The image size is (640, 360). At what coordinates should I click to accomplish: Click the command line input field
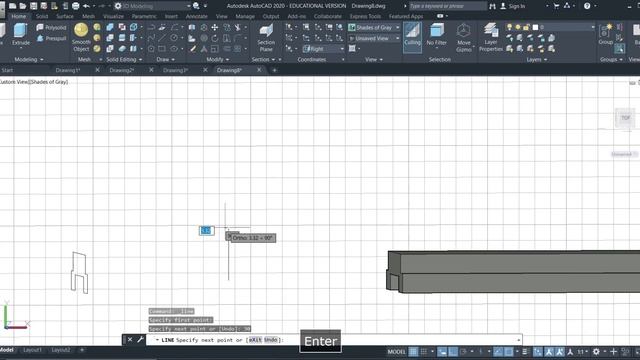coord(334,340)
